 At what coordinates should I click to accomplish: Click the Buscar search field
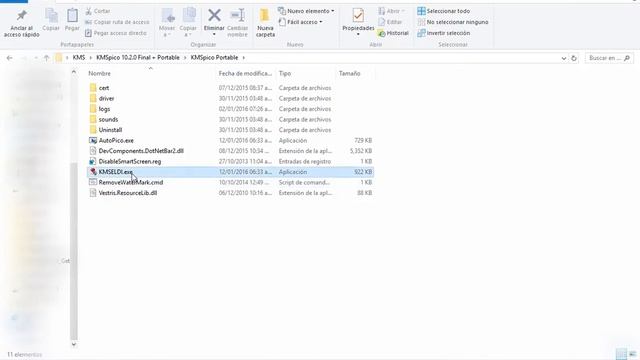[x=609, y=58]
